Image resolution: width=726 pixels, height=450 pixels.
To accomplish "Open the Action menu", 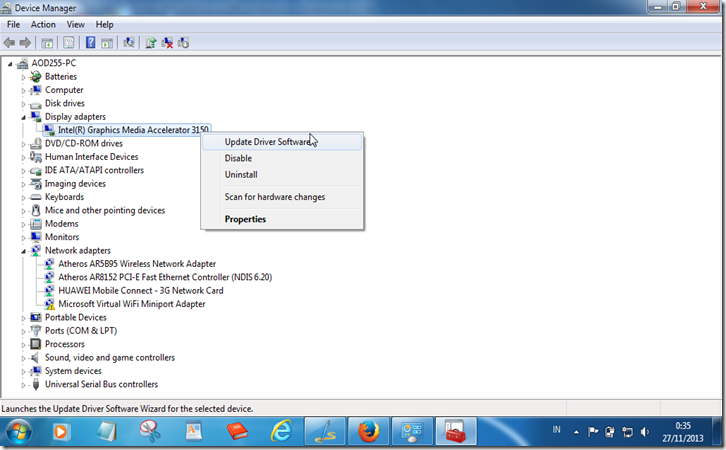I will [x=43, y=25].
